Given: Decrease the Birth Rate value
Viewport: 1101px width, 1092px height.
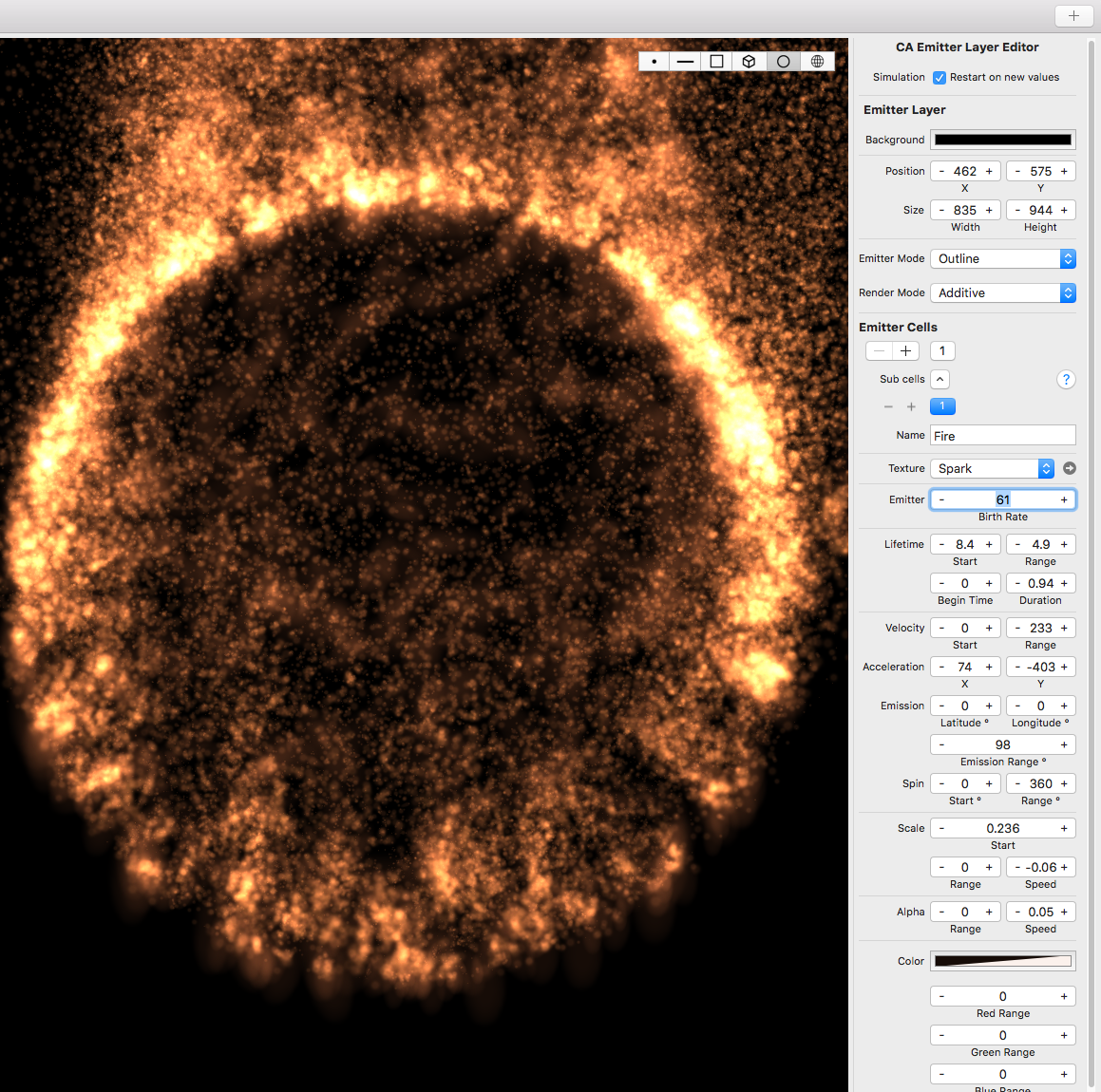Looking at the screenshot, I should [941, 499].
